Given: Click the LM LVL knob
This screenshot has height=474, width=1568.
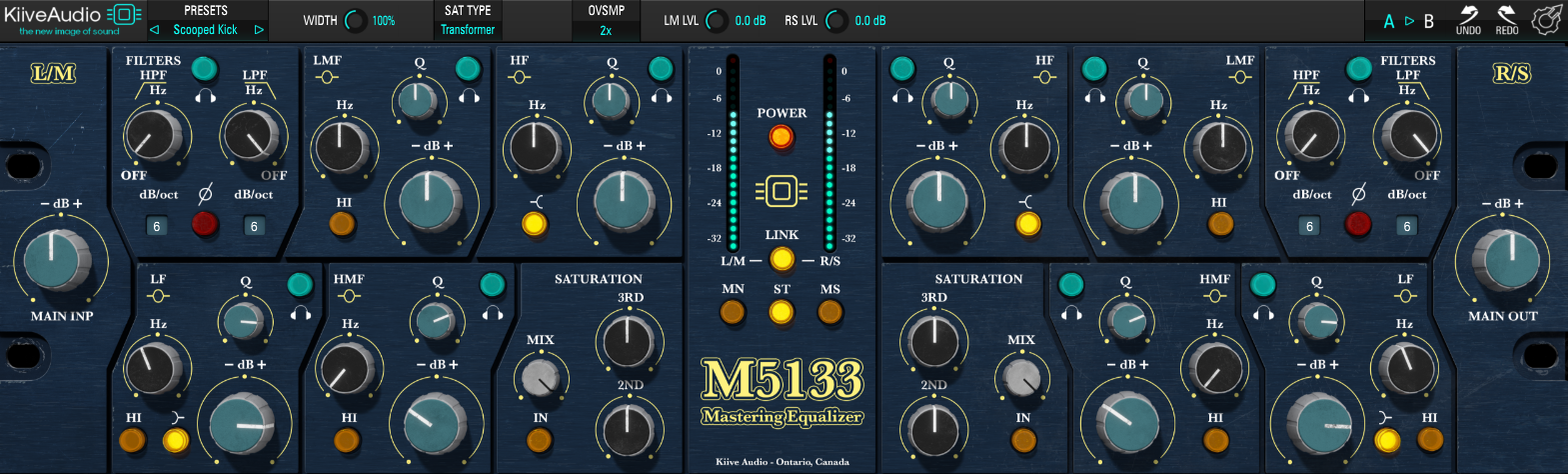Looking at the screenshot, I should (x=717, y=20).
